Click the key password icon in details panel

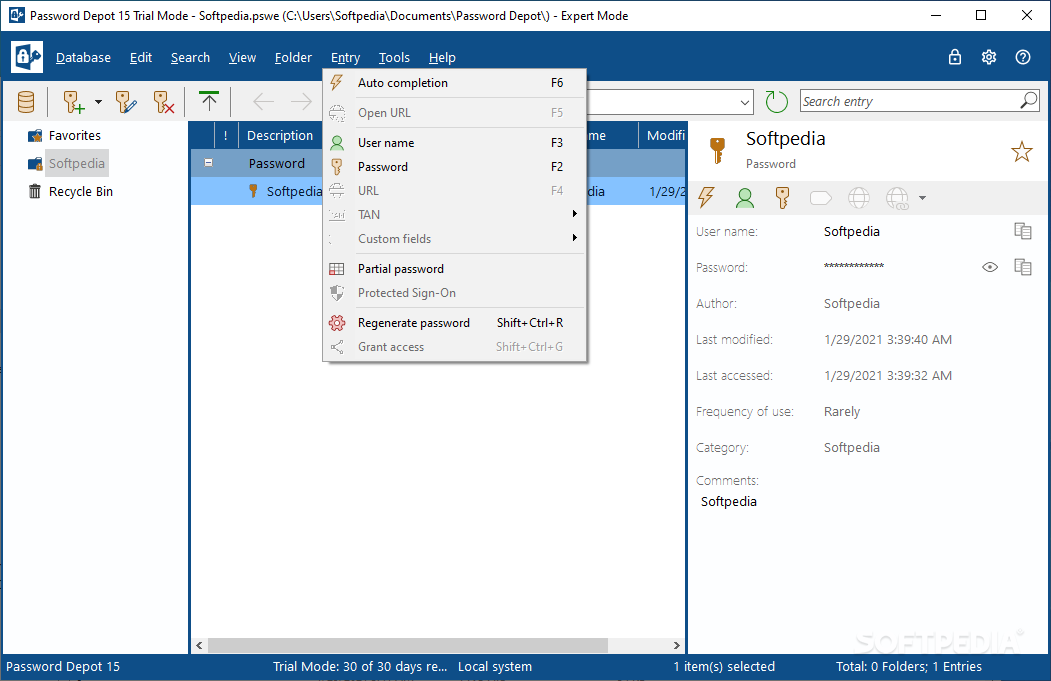[x=782, y=198]
